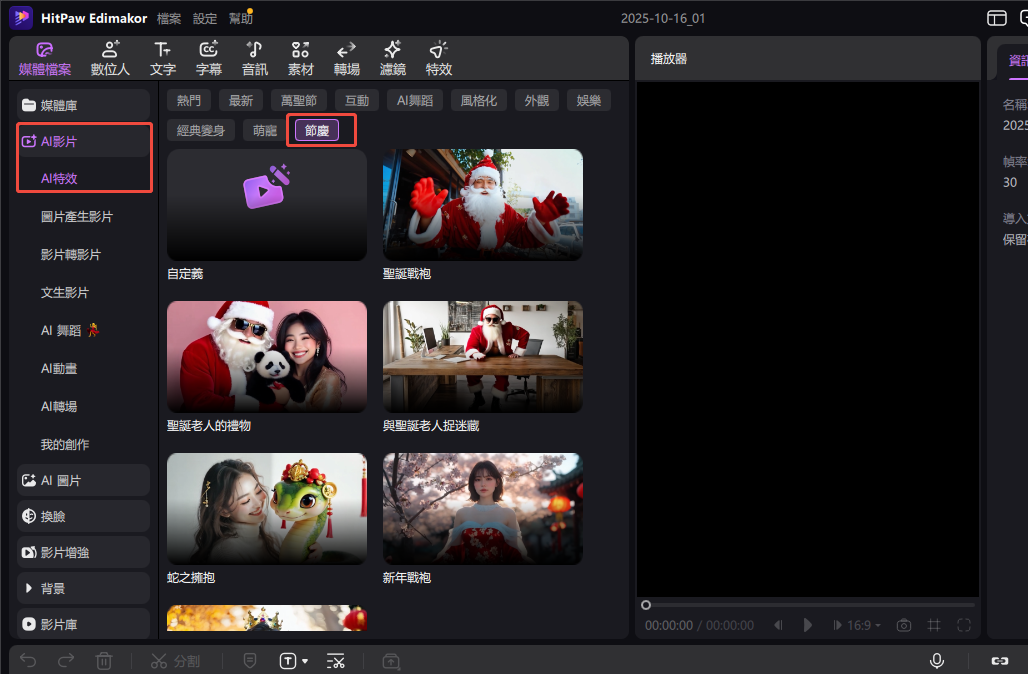Screen dimensions: 1028x674
Task: Toggle the fullscreen preview button
Action: [x=964, y=625]
